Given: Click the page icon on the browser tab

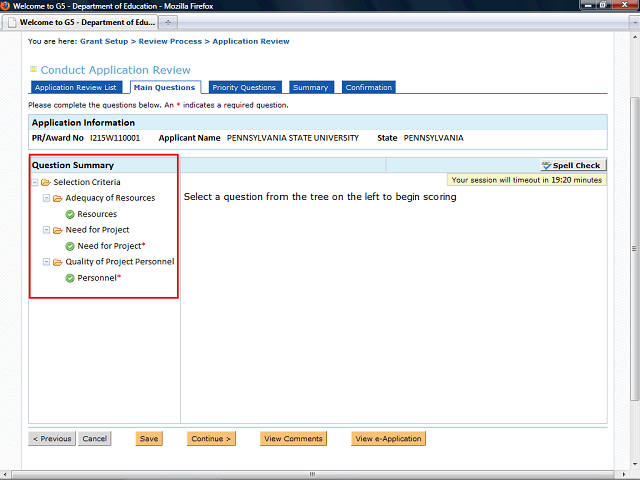Looking at the screenshot, I should click(x=13, y=22).
